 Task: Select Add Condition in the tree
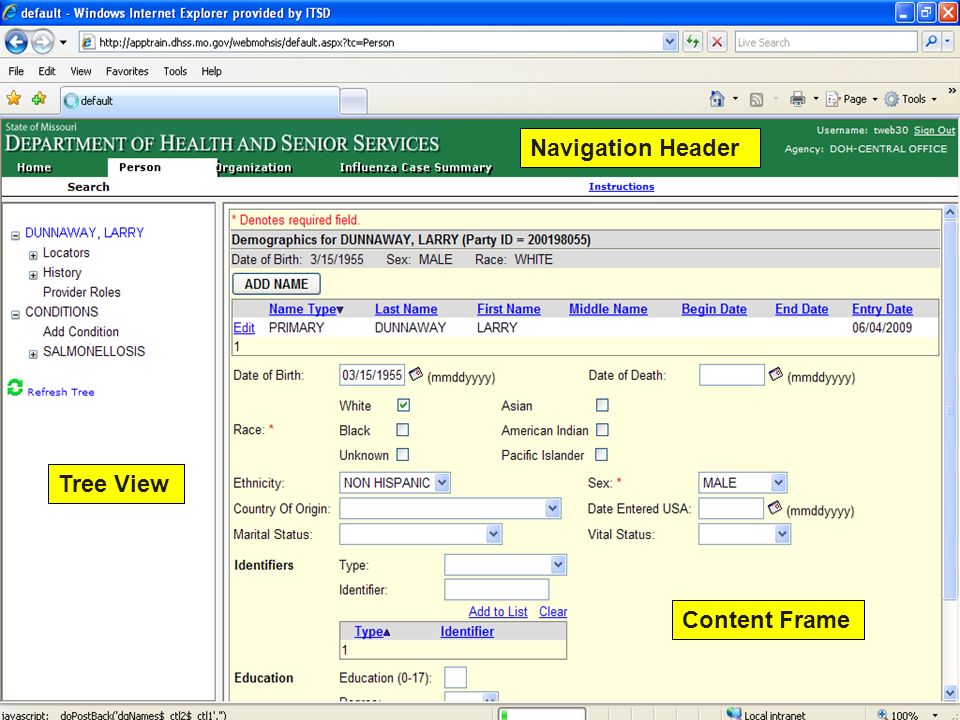[81, 332]
